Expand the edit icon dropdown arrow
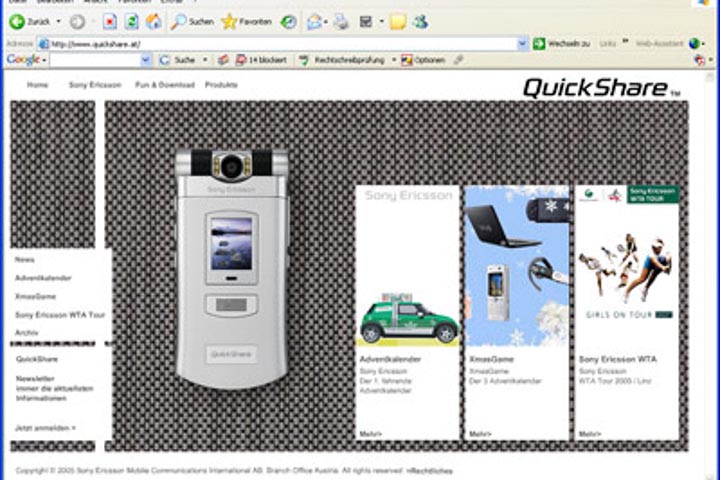 click(381, 22)
